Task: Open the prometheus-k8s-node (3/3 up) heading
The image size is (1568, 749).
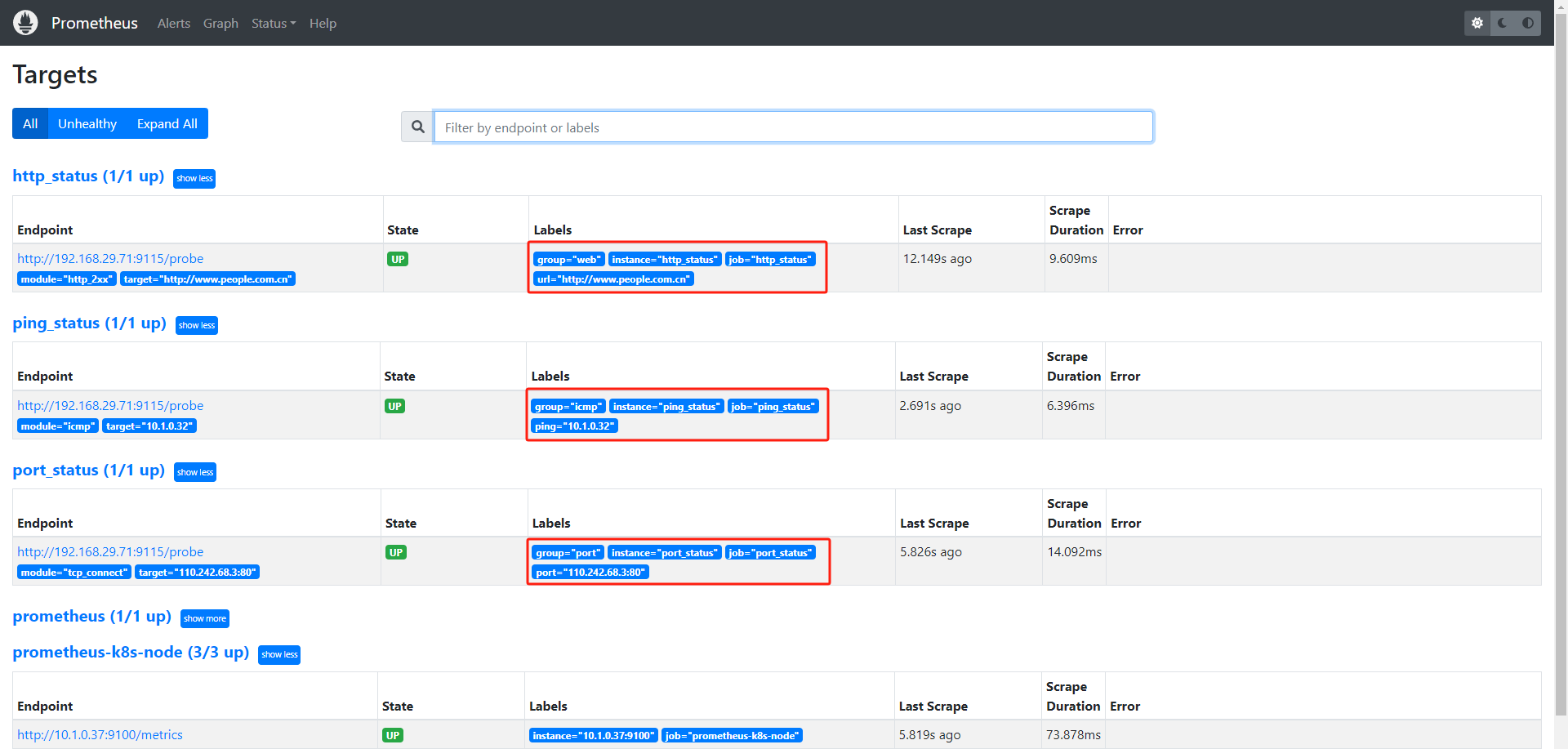Action: tap(131, 652)
